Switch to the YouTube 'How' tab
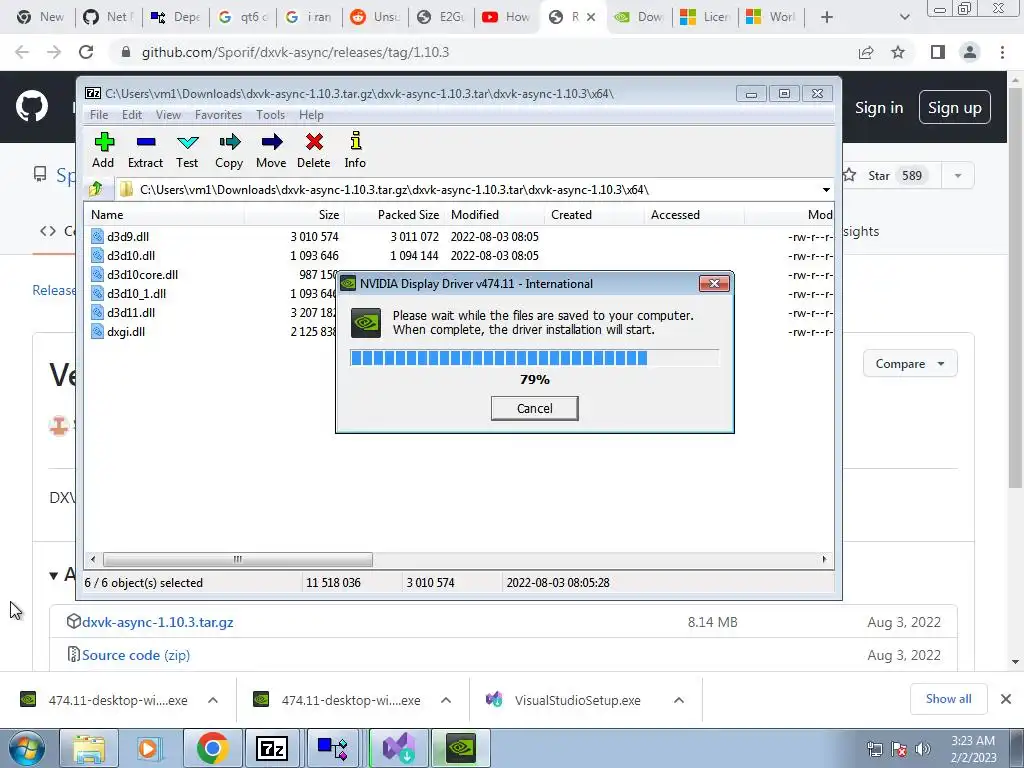Viewport: 1024px width, 768px height. 507,17
